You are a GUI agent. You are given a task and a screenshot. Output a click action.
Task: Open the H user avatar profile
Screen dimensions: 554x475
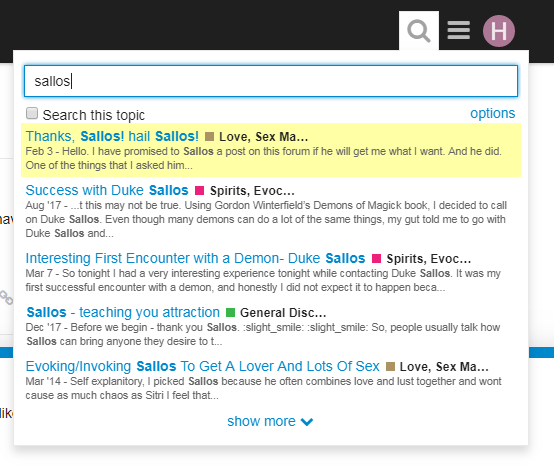[499, 31]
